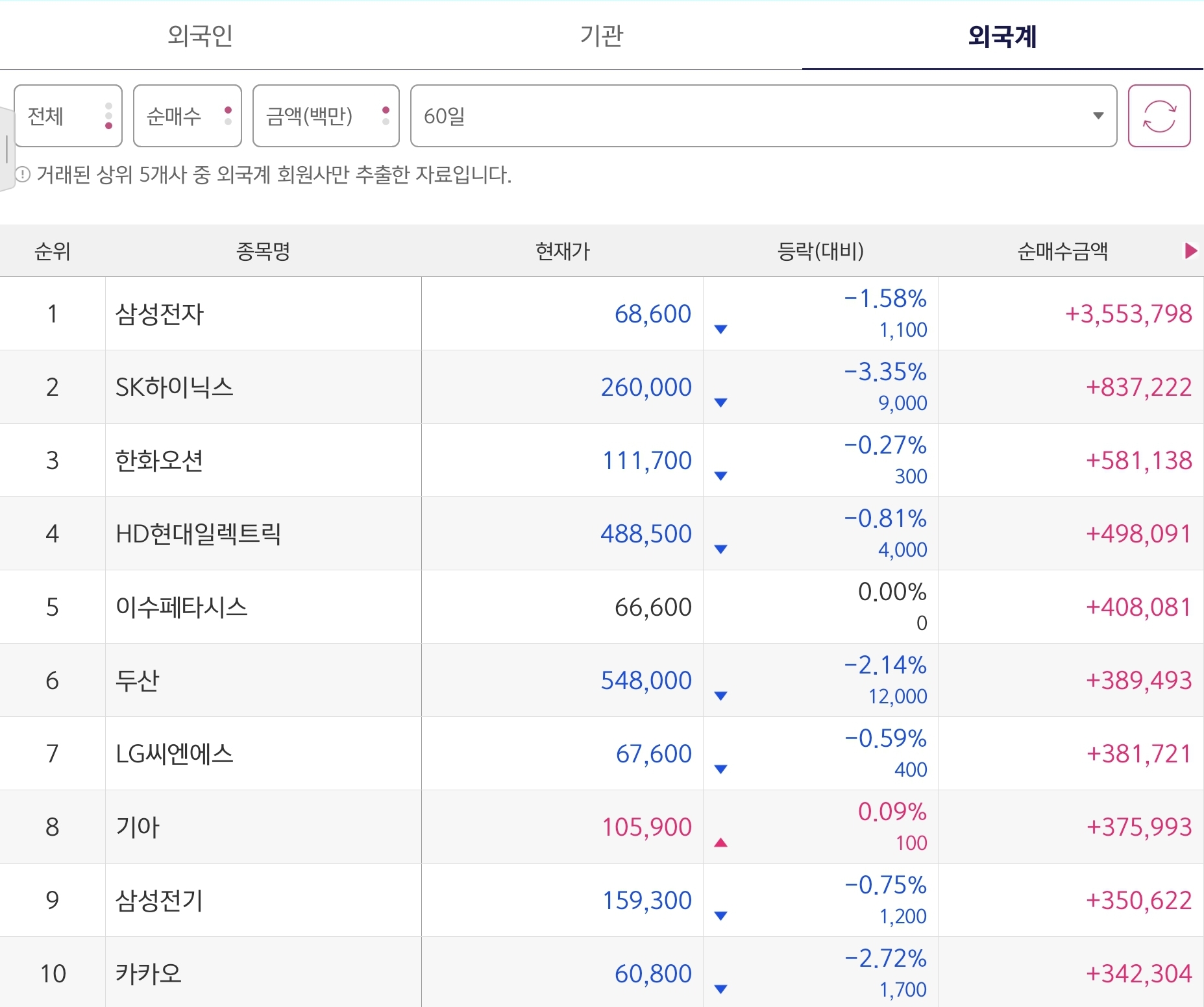Click the +498,091 net buy amount
The height and width of the screenshot is (1007, 1204).
point(1139,534)
